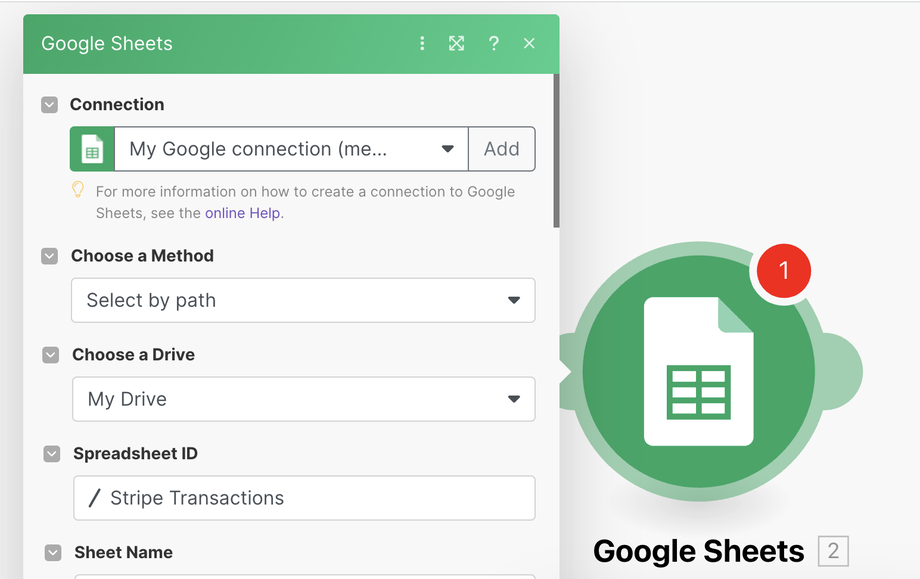Open the online Help link
This screenshot has width=920, height=579.
click(x=242, y=214)
